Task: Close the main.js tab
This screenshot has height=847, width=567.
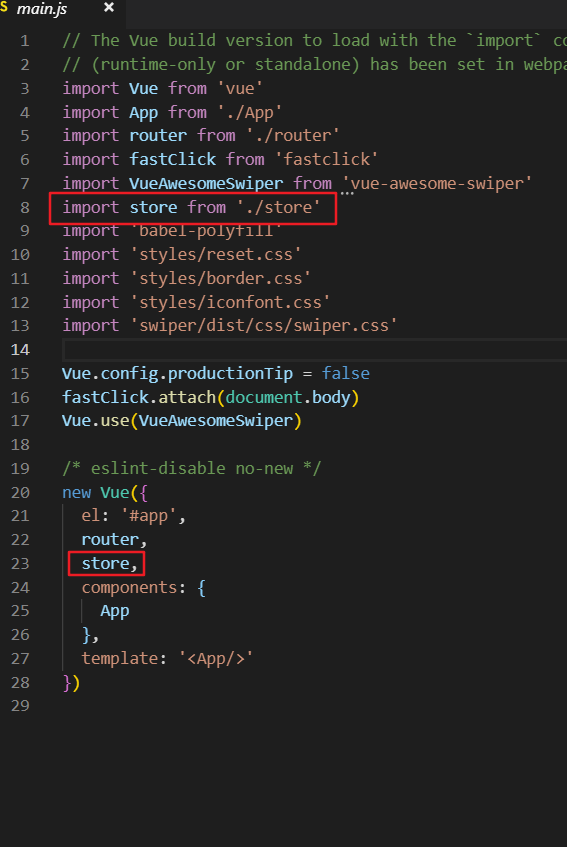Action: pyautogui.click(x=109, y=8)
